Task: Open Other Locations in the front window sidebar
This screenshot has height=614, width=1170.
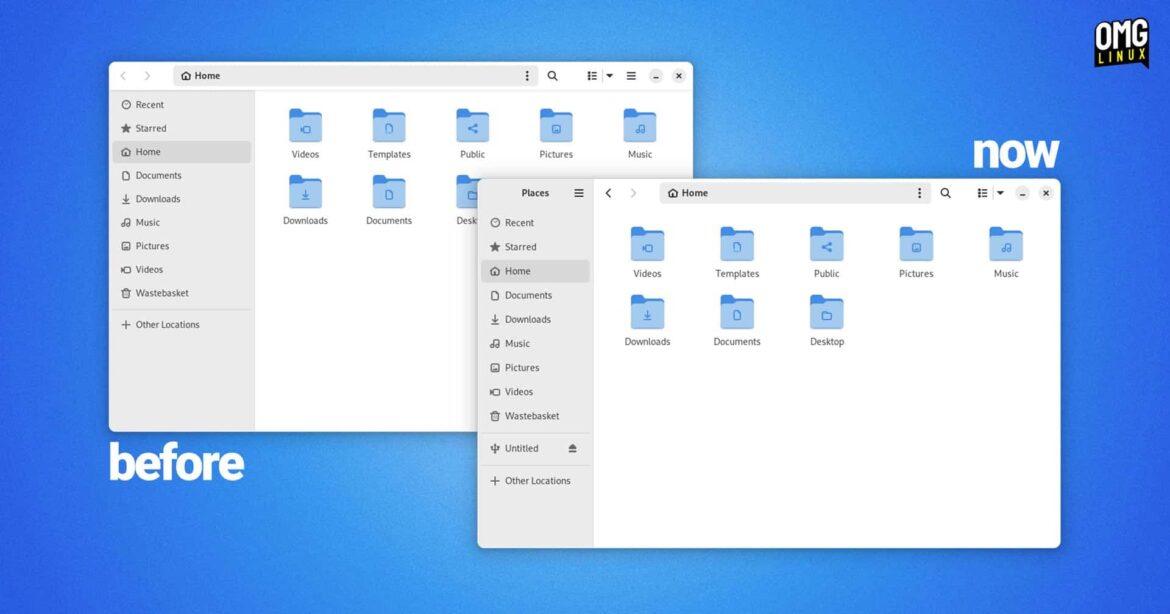Action: [537, 481]
